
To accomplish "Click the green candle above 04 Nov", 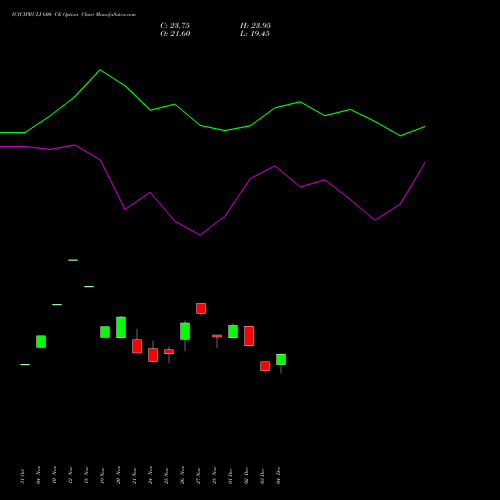I will [x=41, y=342].
